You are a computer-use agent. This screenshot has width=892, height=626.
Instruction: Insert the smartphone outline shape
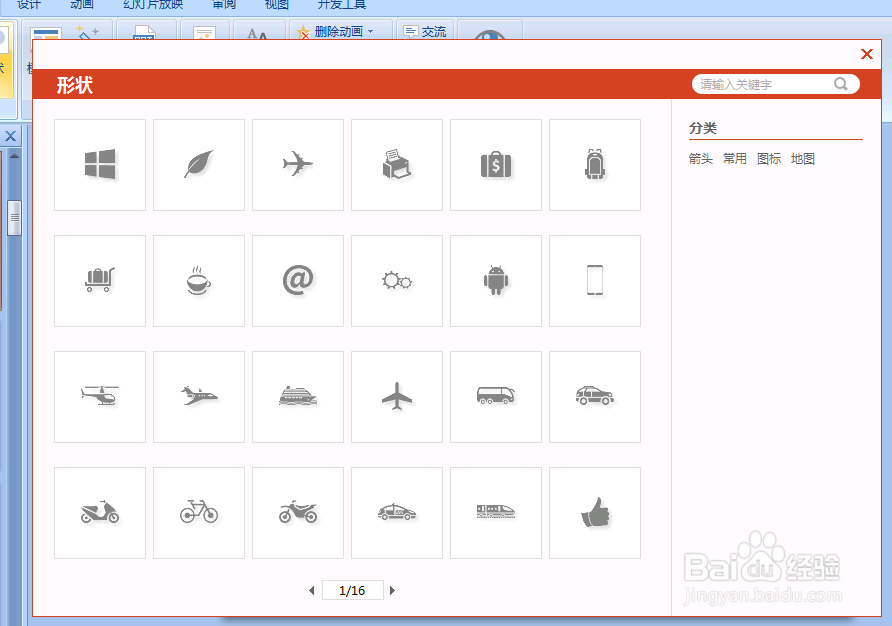coord(595,281)
